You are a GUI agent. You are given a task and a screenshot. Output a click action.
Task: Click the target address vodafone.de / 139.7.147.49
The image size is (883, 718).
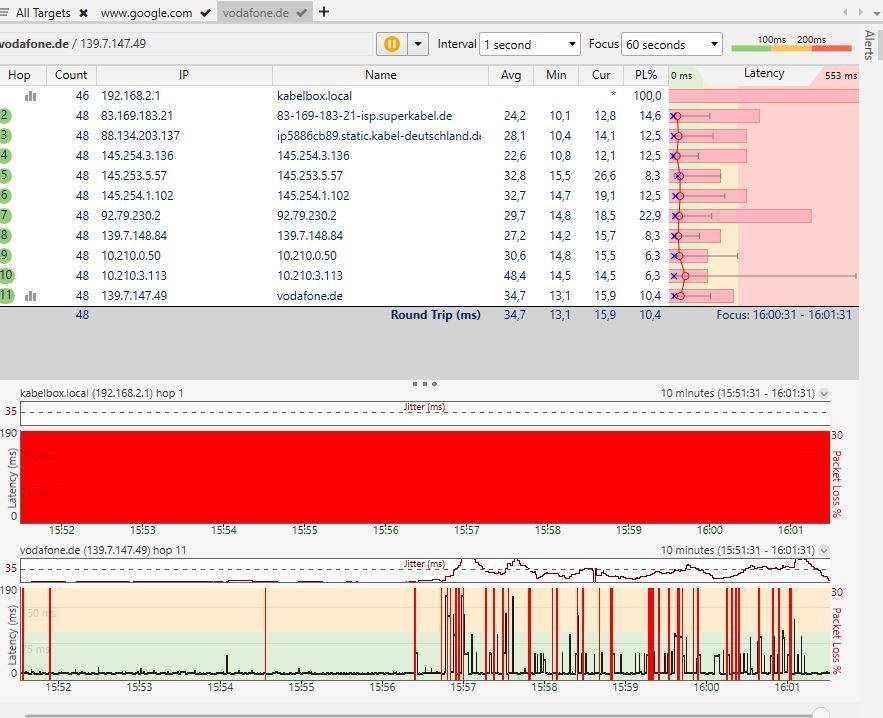pyautogui.click(x=73, y=44)
